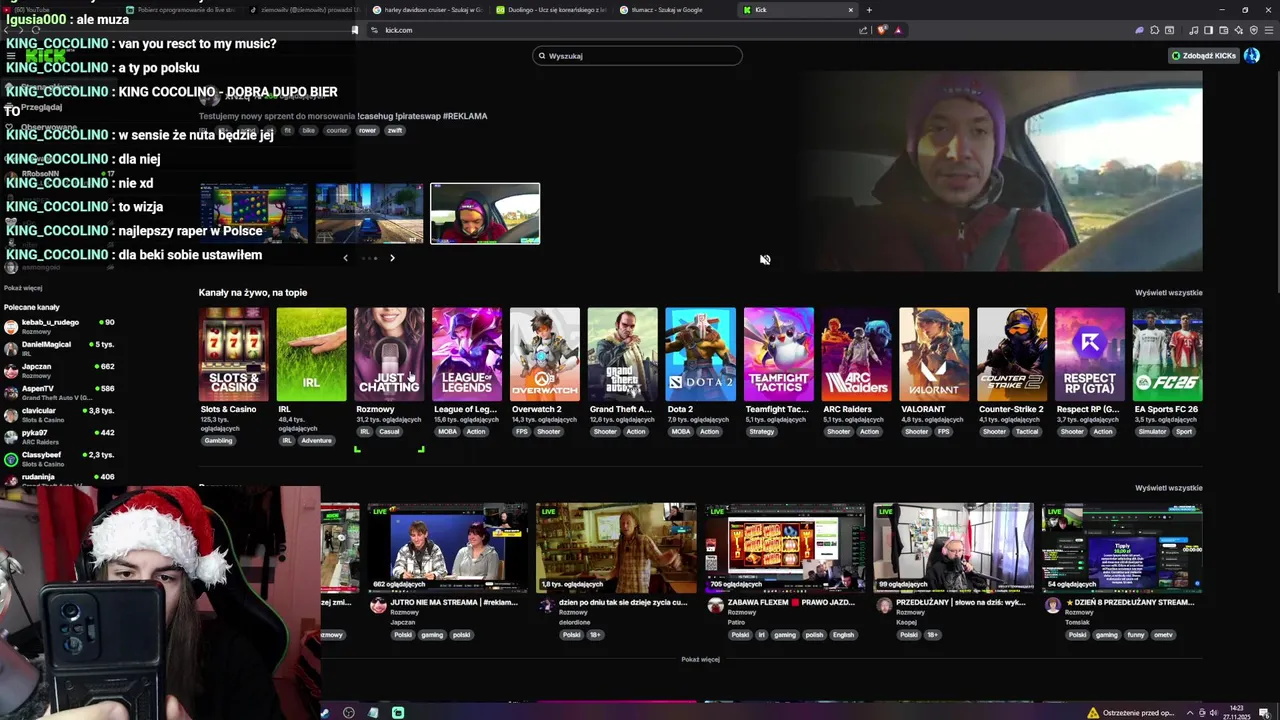Select the slots carousel thumbnail
This screenshot has height=720, width=1280.
point(254,213)
